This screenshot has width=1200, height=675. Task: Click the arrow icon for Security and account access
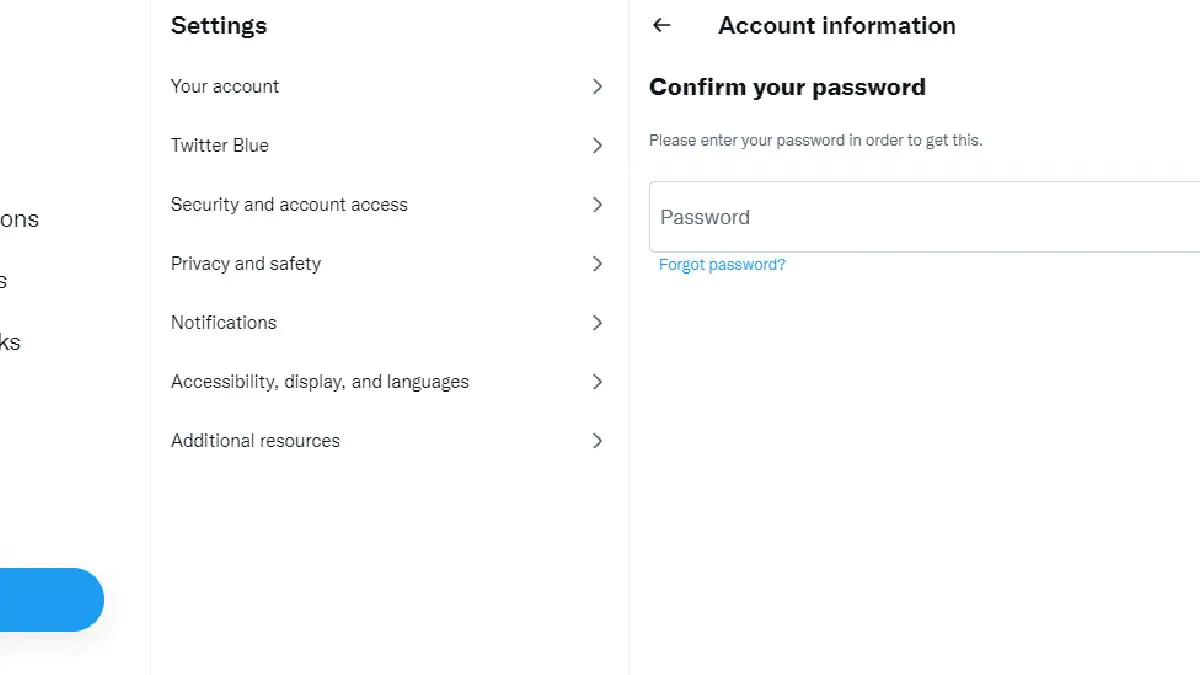click(x=597, y=205)
